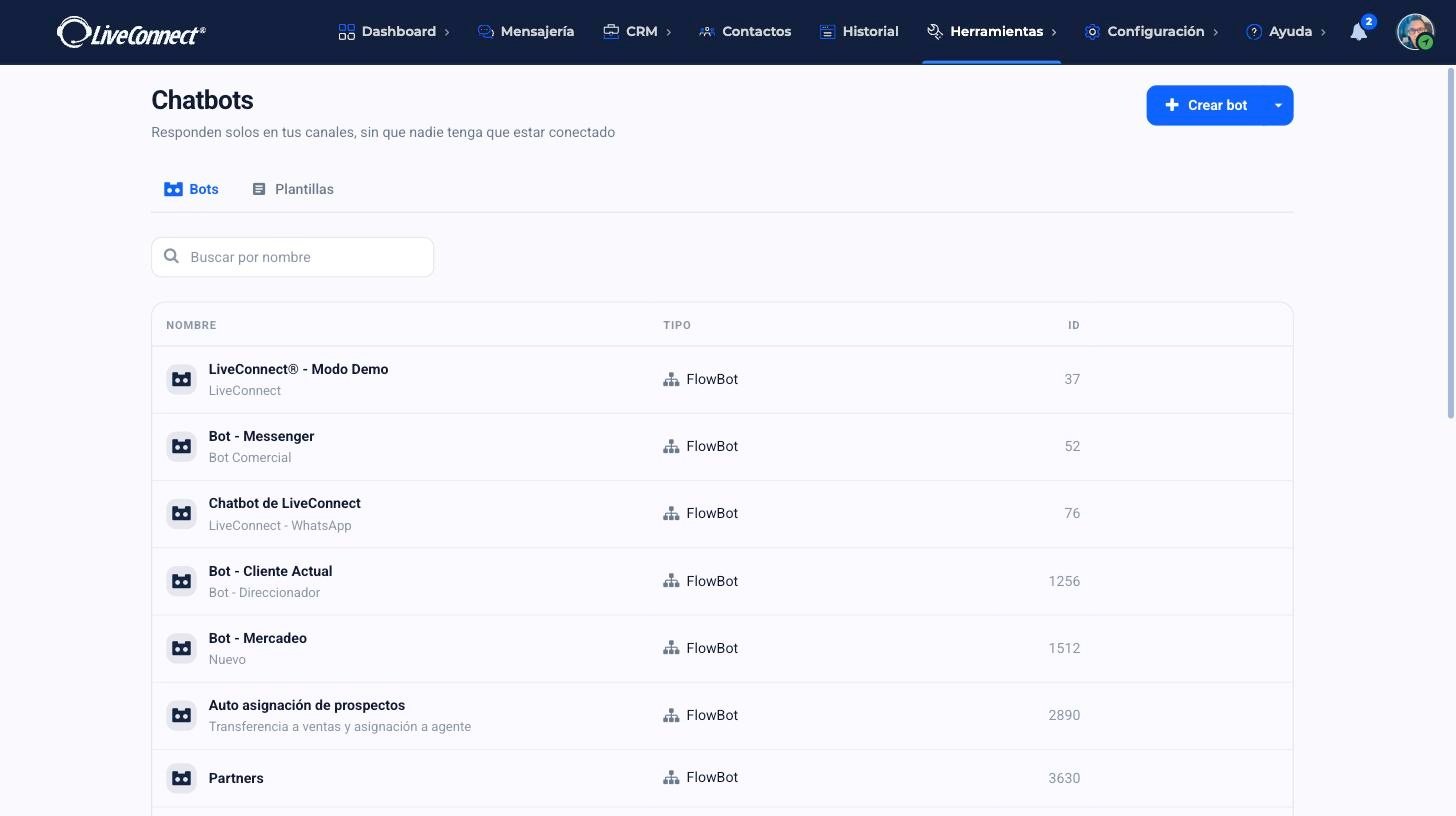
Task: Expand the Configuración menu
Action: tap(1151, 32)
